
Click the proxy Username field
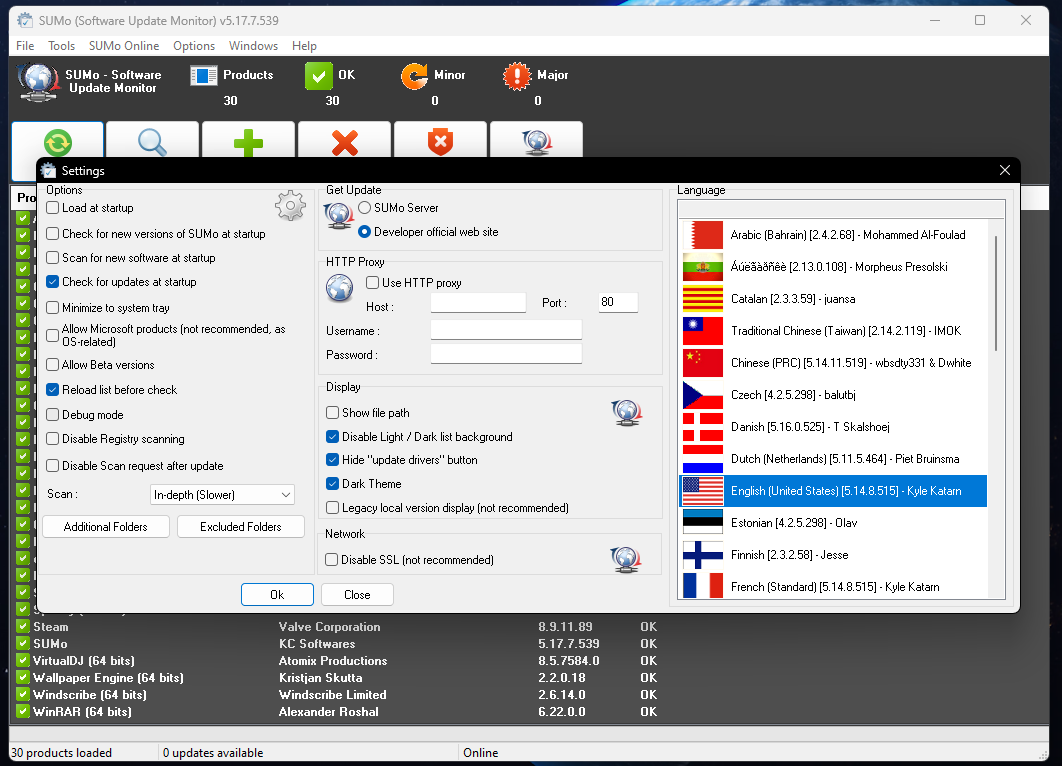(506, 330)
